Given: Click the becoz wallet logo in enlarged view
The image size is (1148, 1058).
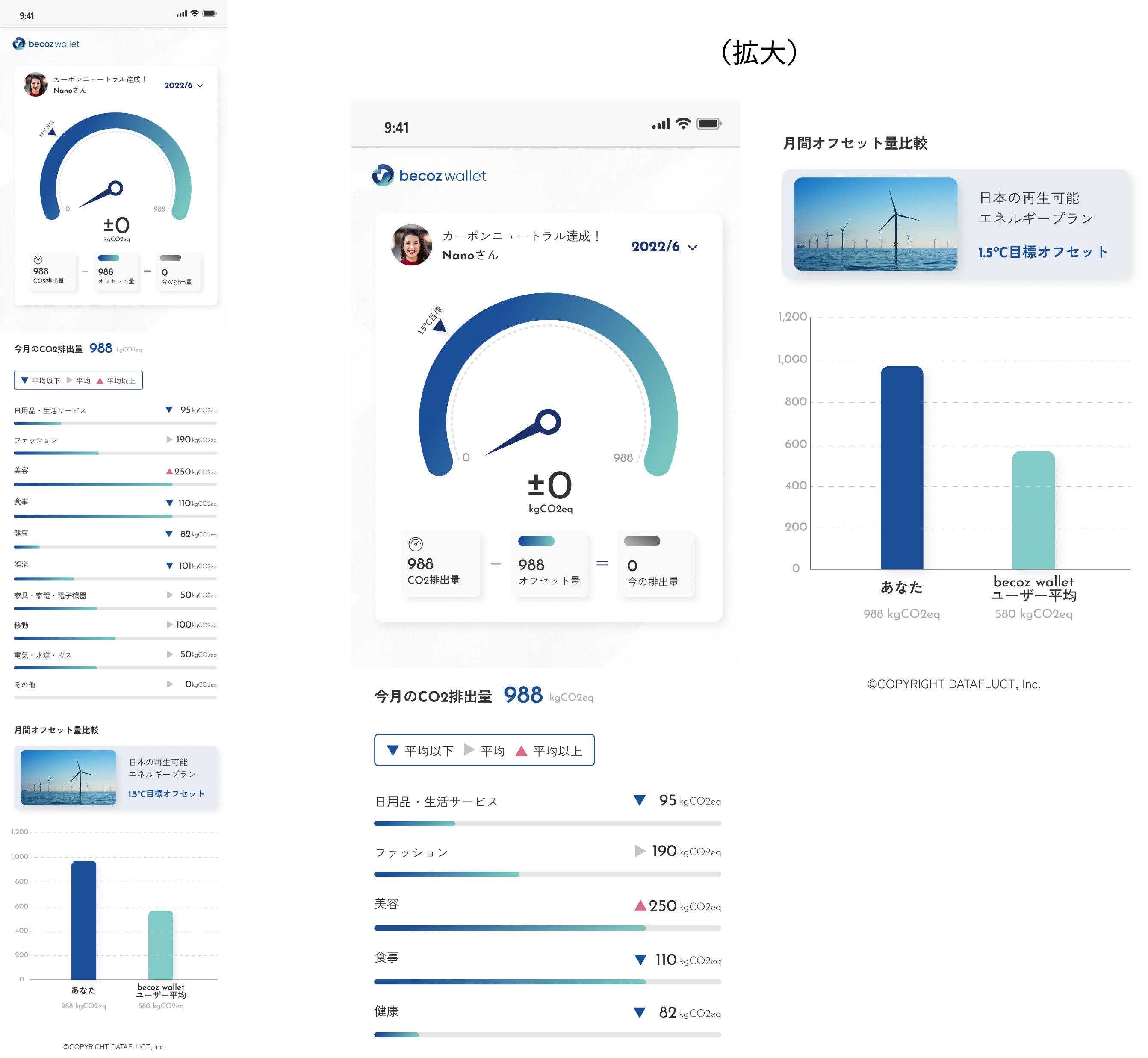Looking at the screenshot, I should [x=429, y=175].
